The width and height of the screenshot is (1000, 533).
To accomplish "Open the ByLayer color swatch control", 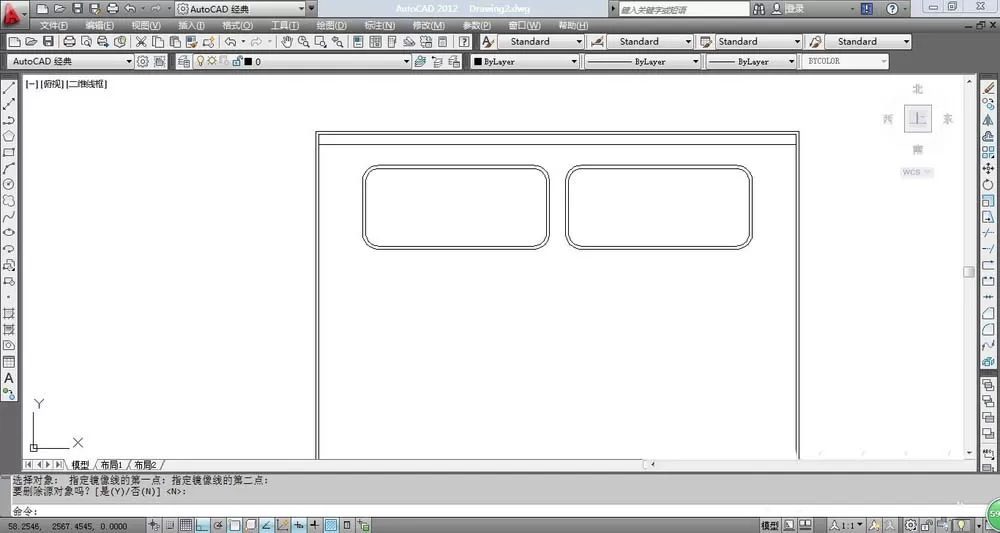I will point(524,61).
